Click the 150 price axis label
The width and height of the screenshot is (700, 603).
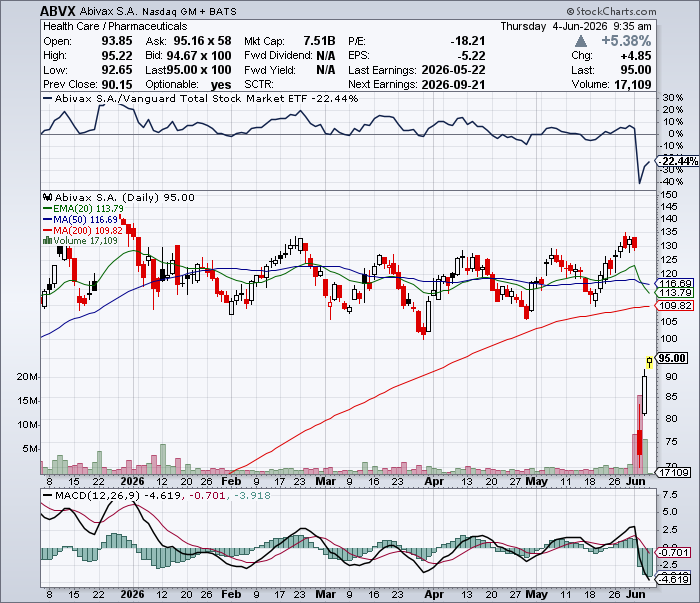coord(669,195)
